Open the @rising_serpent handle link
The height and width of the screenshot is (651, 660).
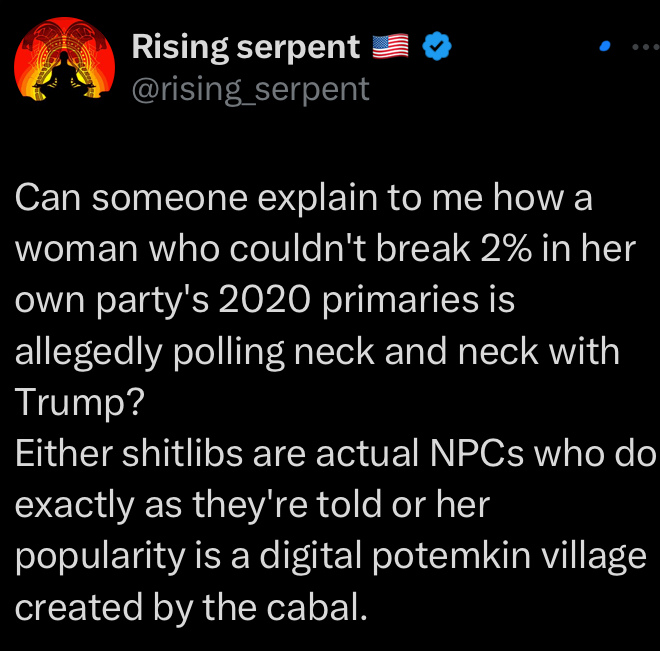coord(251,90)
